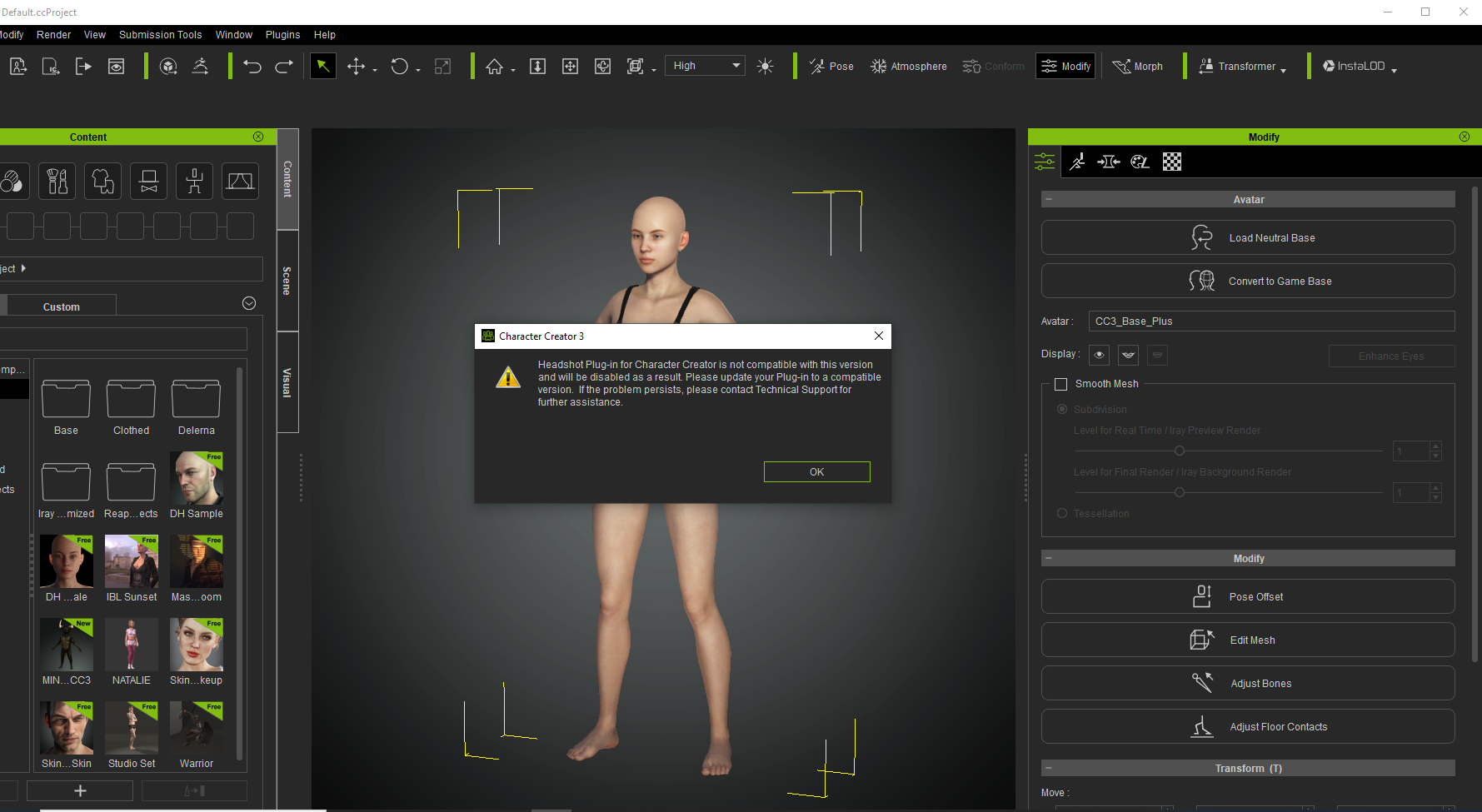The image size is (1482, 812).
Task: Click the Adjust Bones button
Action: pos(1247,683)
